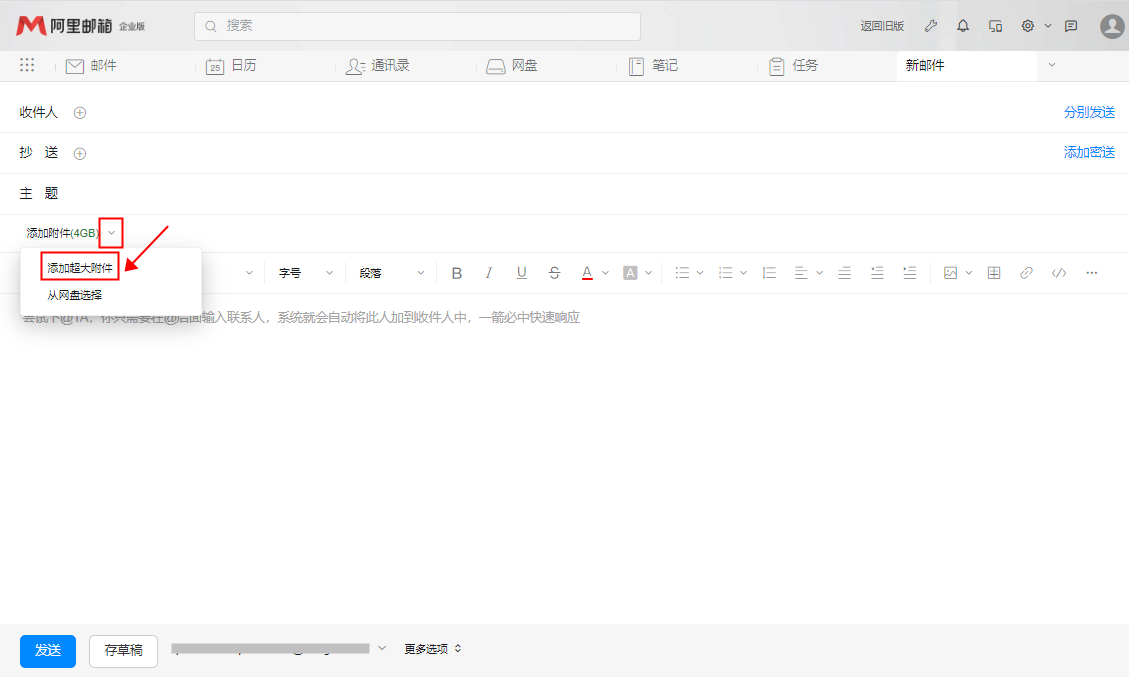Toggle italic text formatting

point(489,273)
